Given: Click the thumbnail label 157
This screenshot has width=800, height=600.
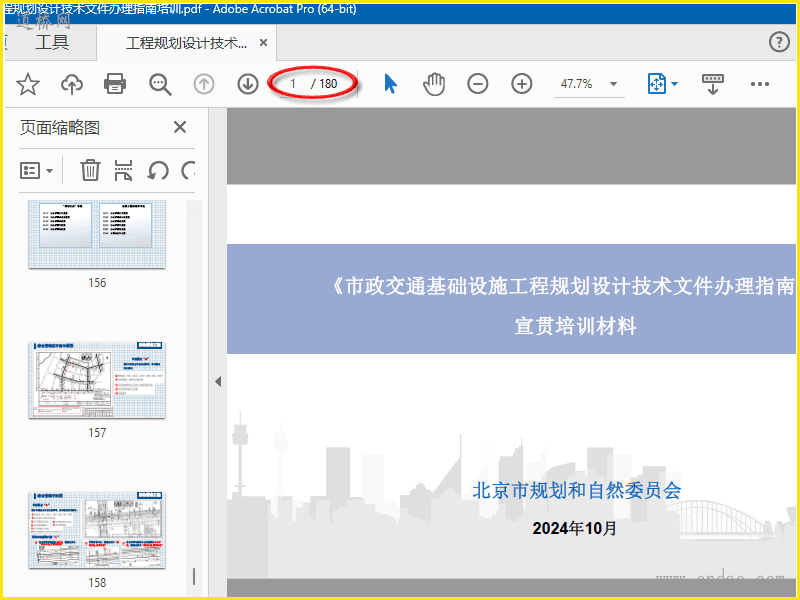Looking at the screenshot, I should coord(97,433).
